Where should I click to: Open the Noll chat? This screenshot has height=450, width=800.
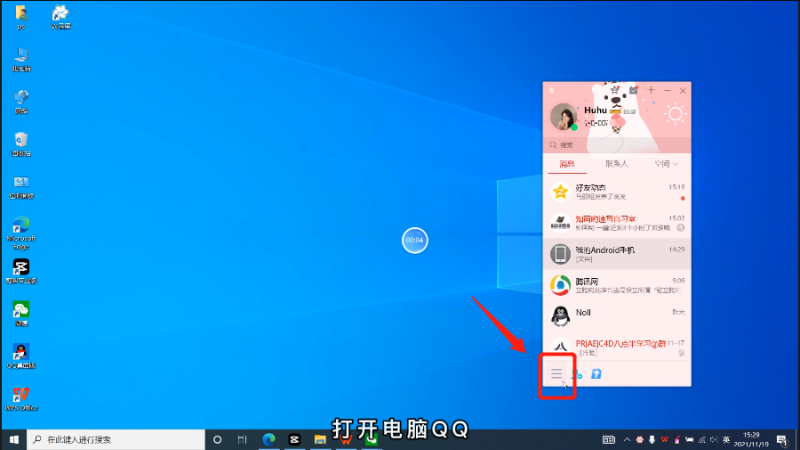[617, 316]
